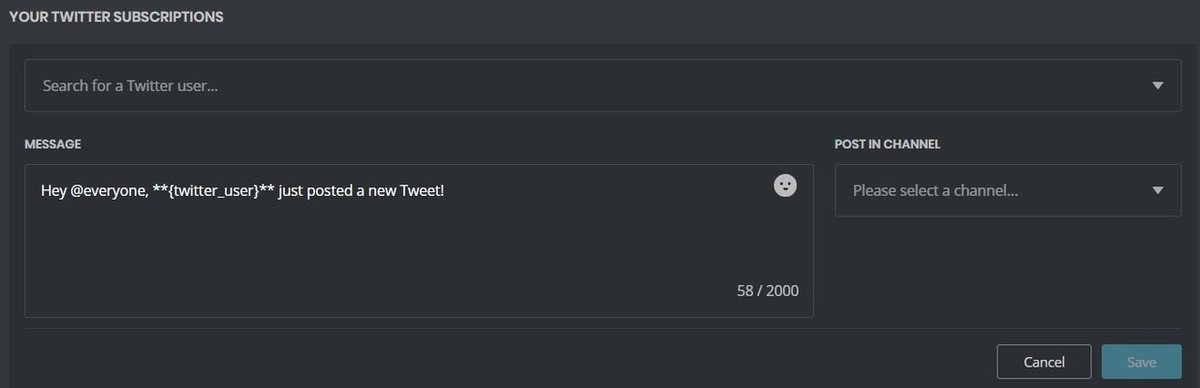Click Cancel to discard the subscription

[1044, 362]
